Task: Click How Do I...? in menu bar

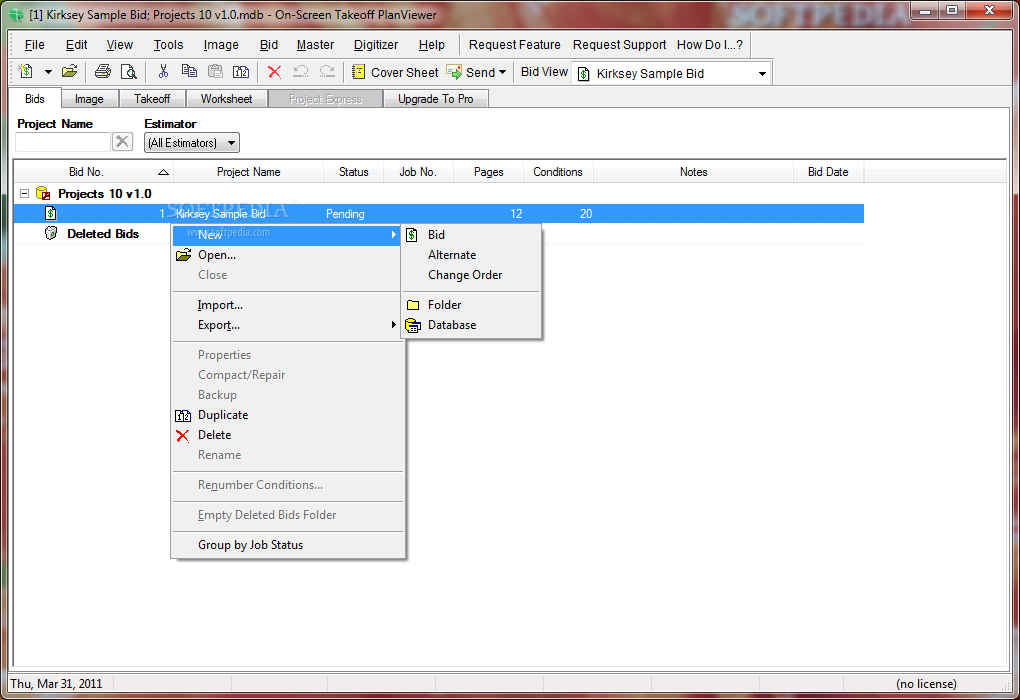Action: [710, 45]
